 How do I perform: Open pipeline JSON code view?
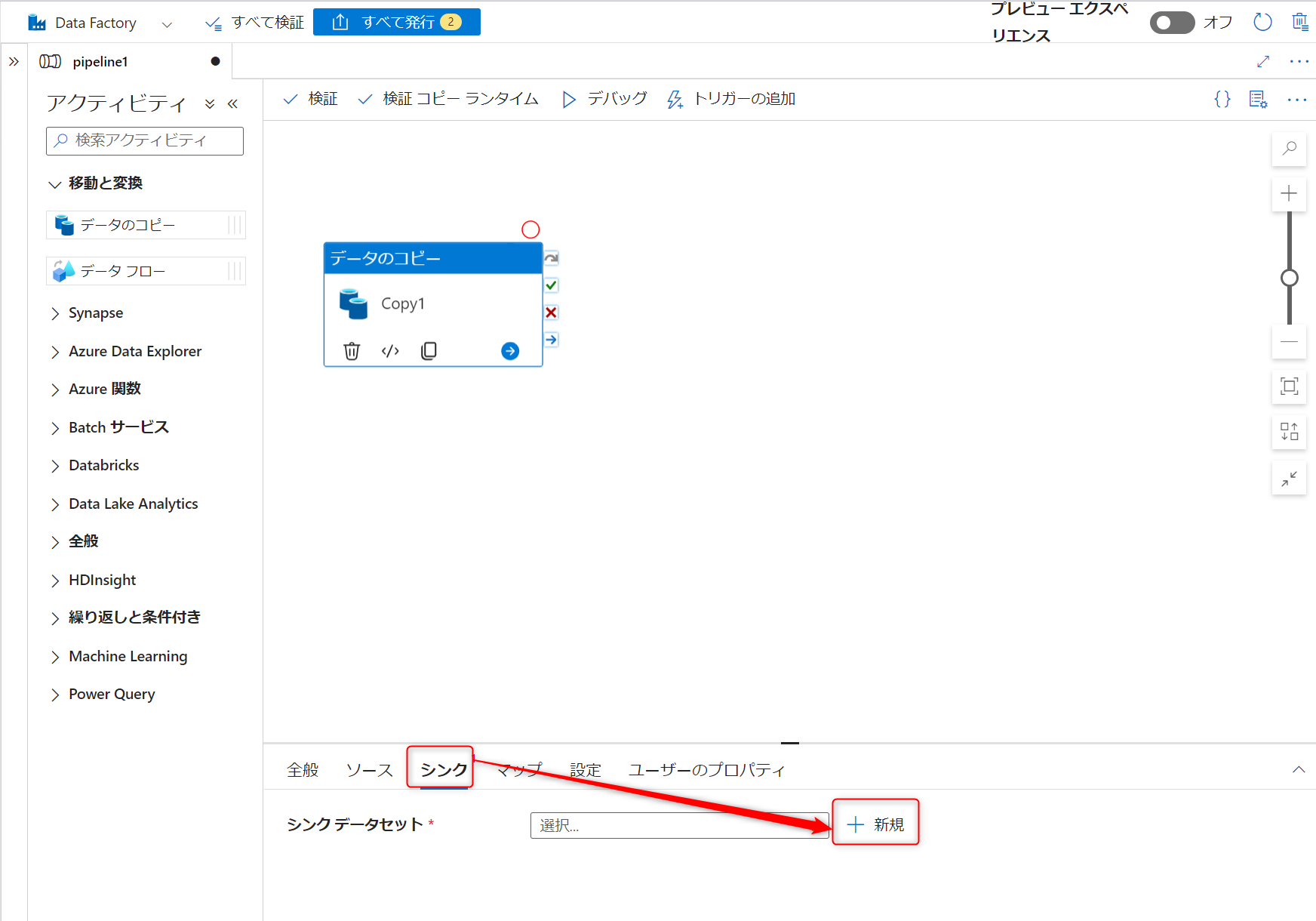tap(1222, 99)
